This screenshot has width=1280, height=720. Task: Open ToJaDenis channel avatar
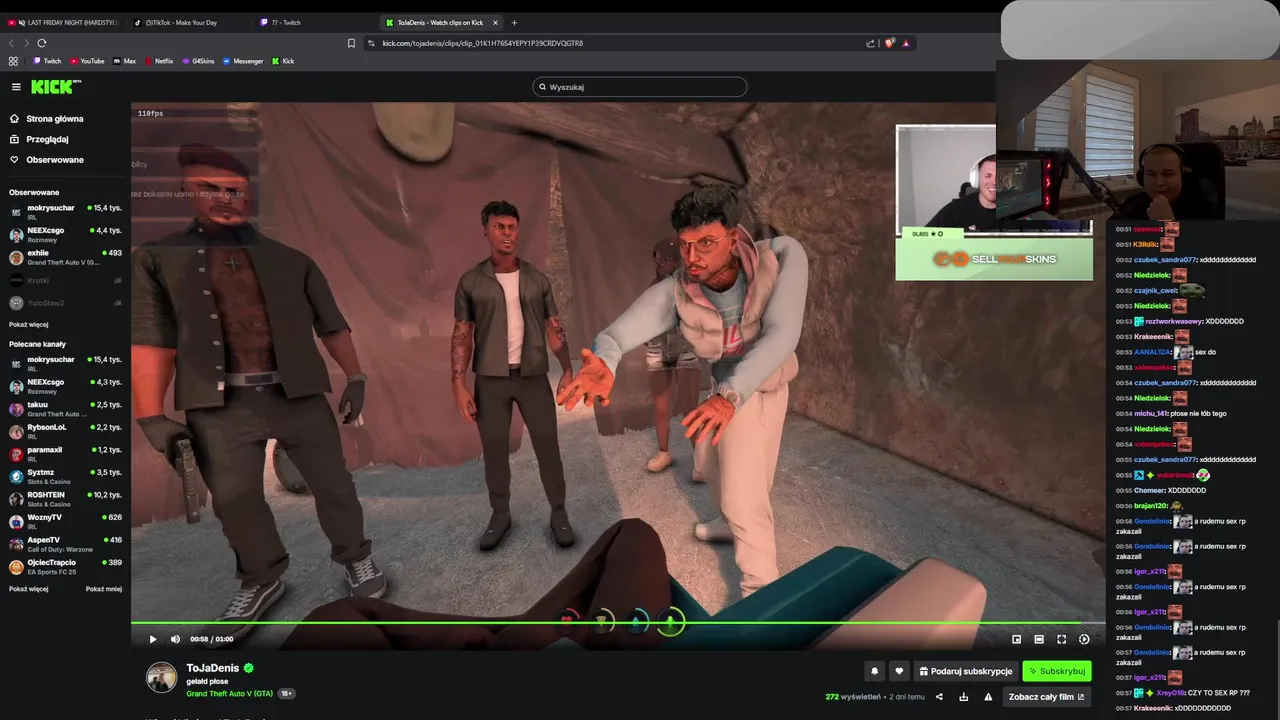coord(162,677)
